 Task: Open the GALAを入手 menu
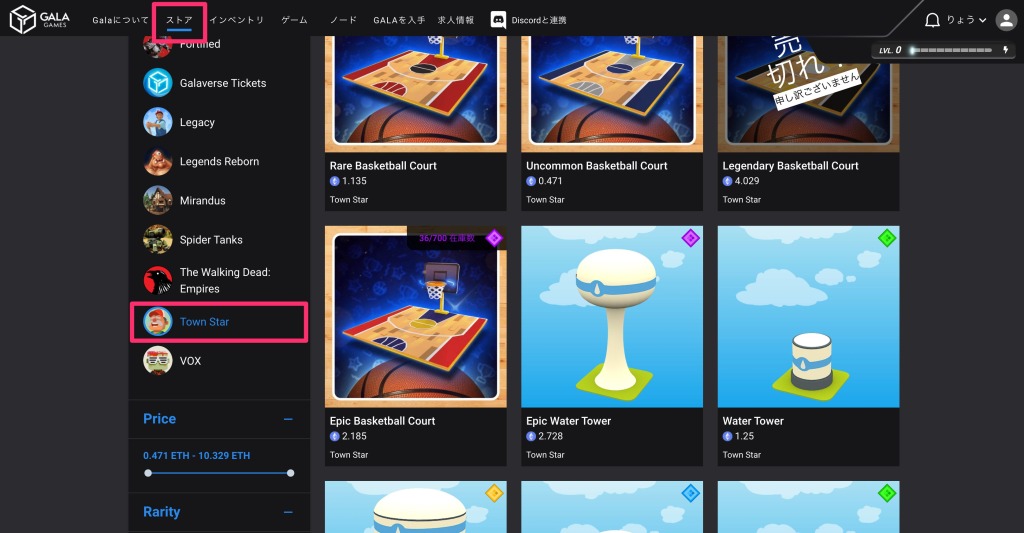399,20
